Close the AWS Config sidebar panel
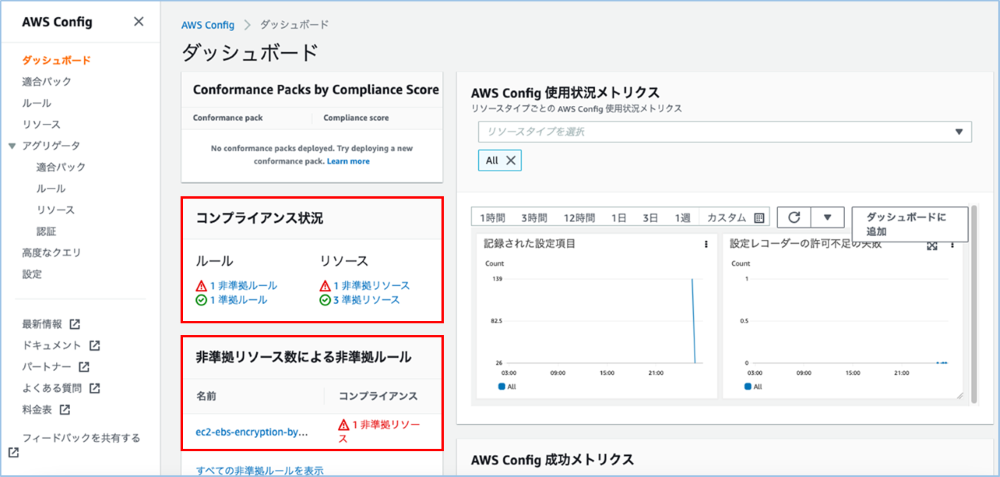Image resolution: width=1000 pixels, height=477 pixels. (x=138, y=22)
